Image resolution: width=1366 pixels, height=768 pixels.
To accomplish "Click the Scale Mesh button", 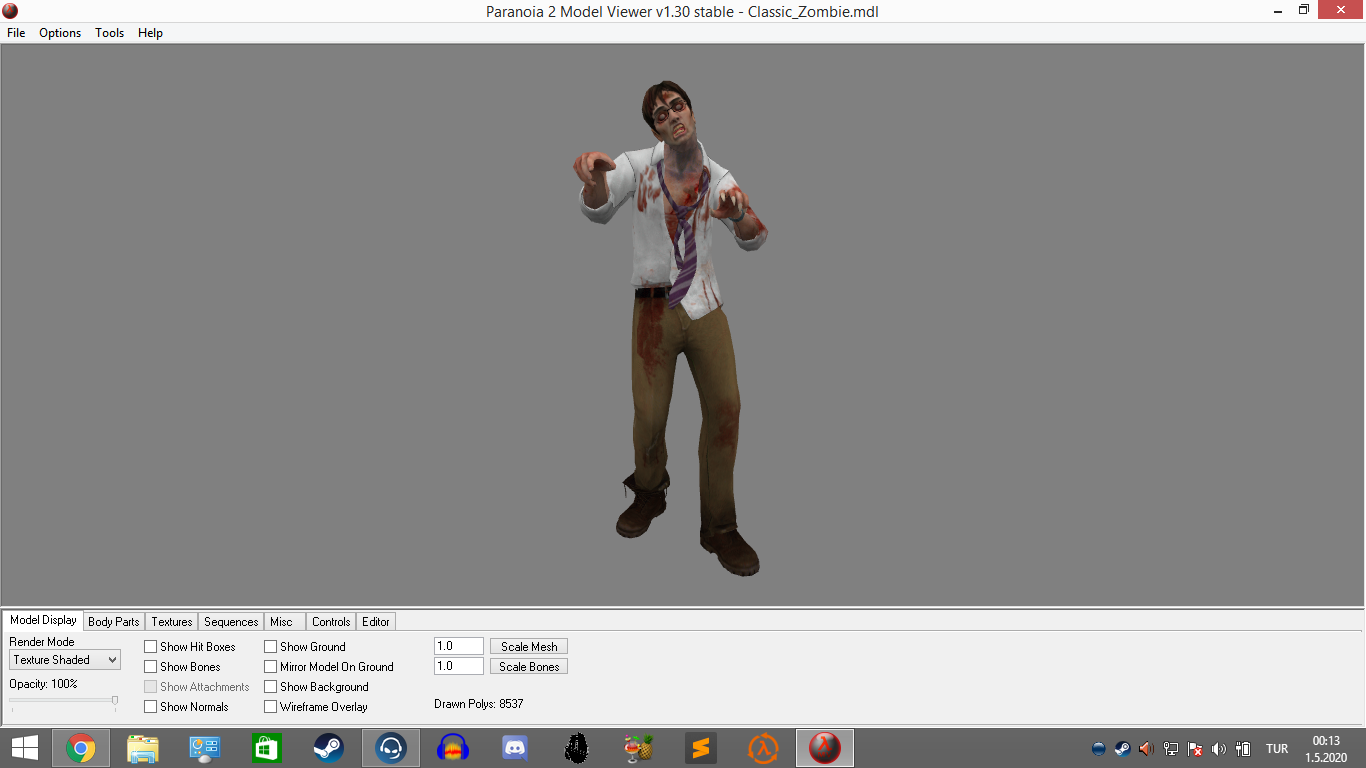I will coord(529,647).
